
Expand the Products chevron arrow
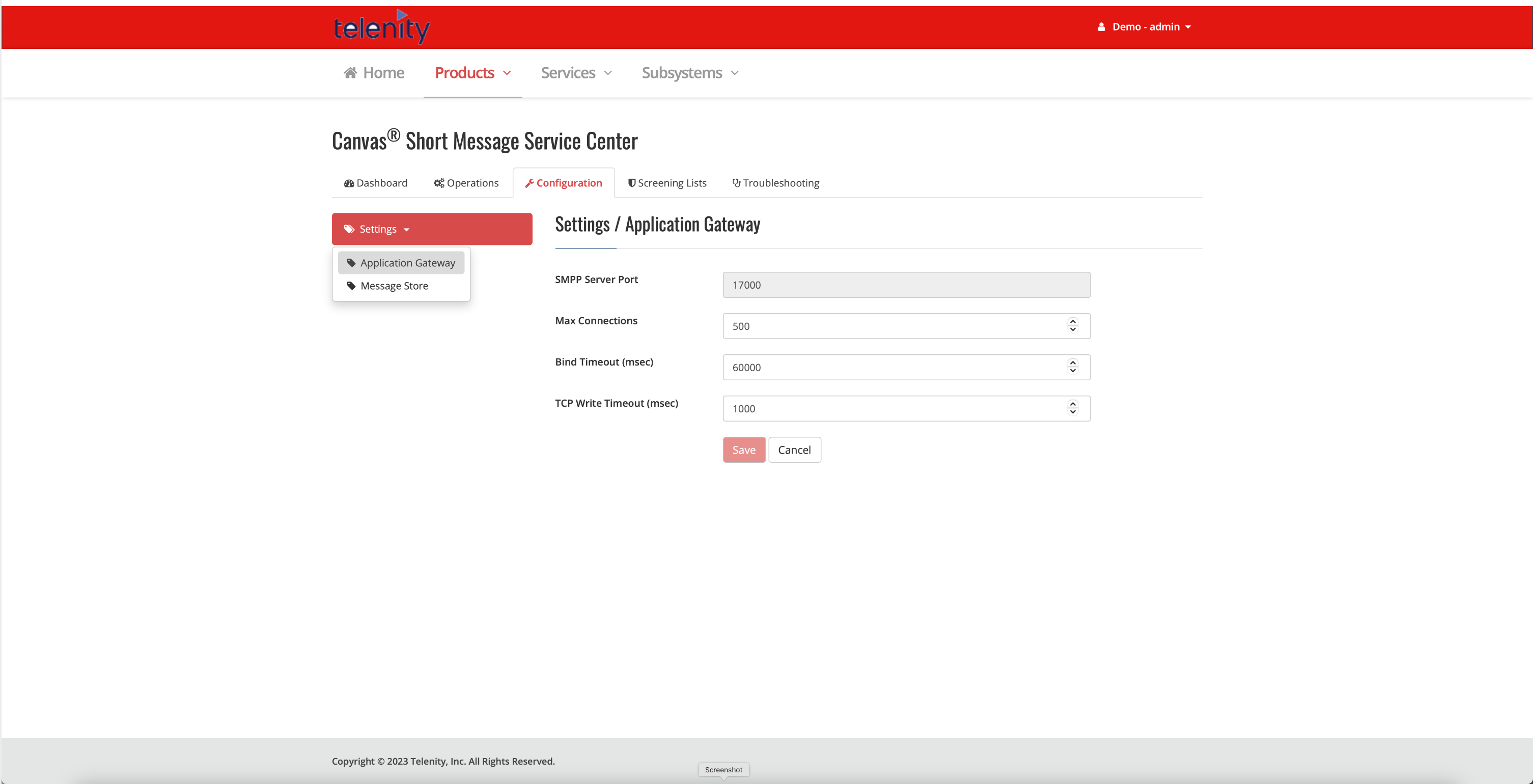pyautogui.click(x=507, y=73)
